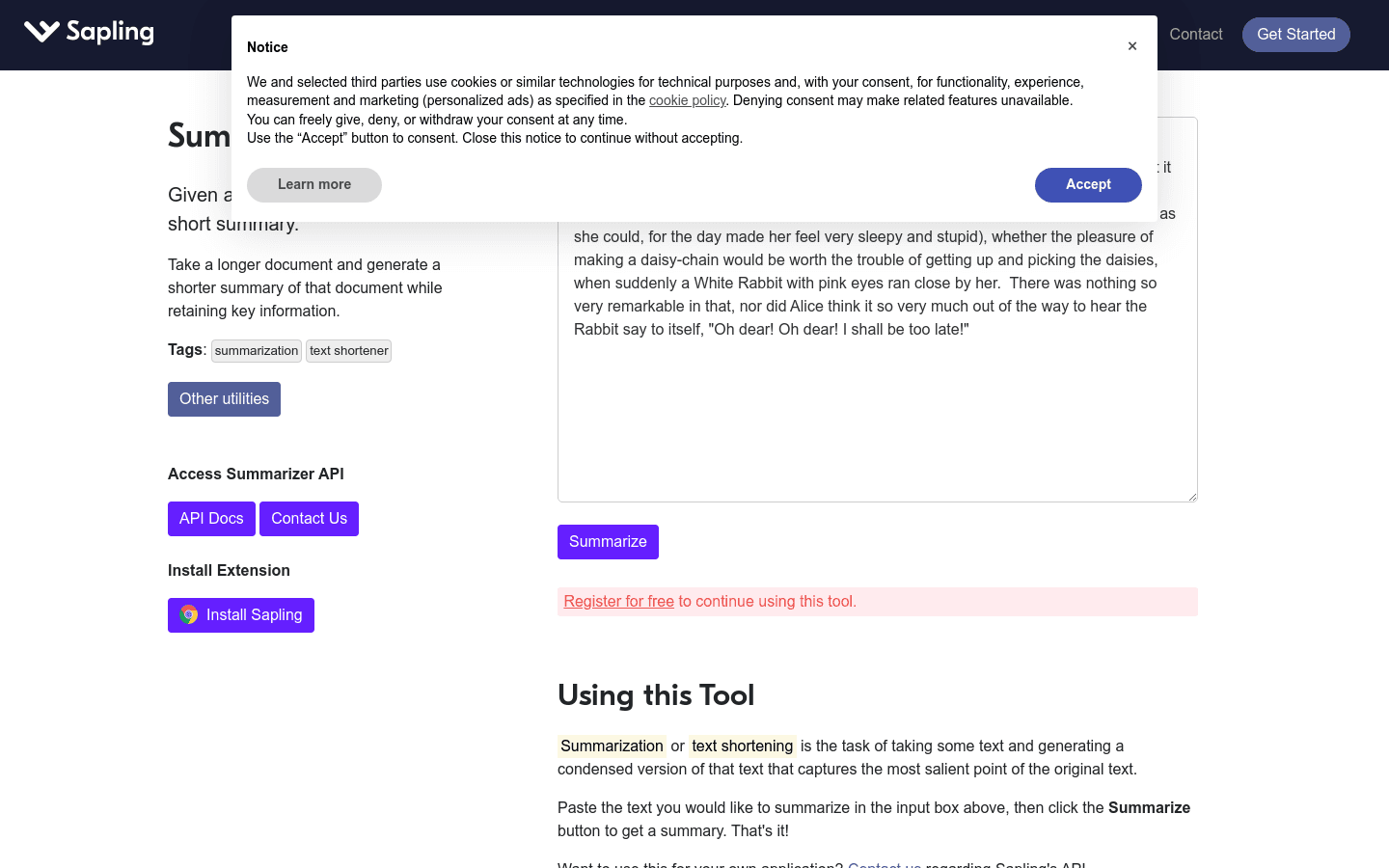
Task: Follow the Register for free link
Action: (x=618, y=602)
